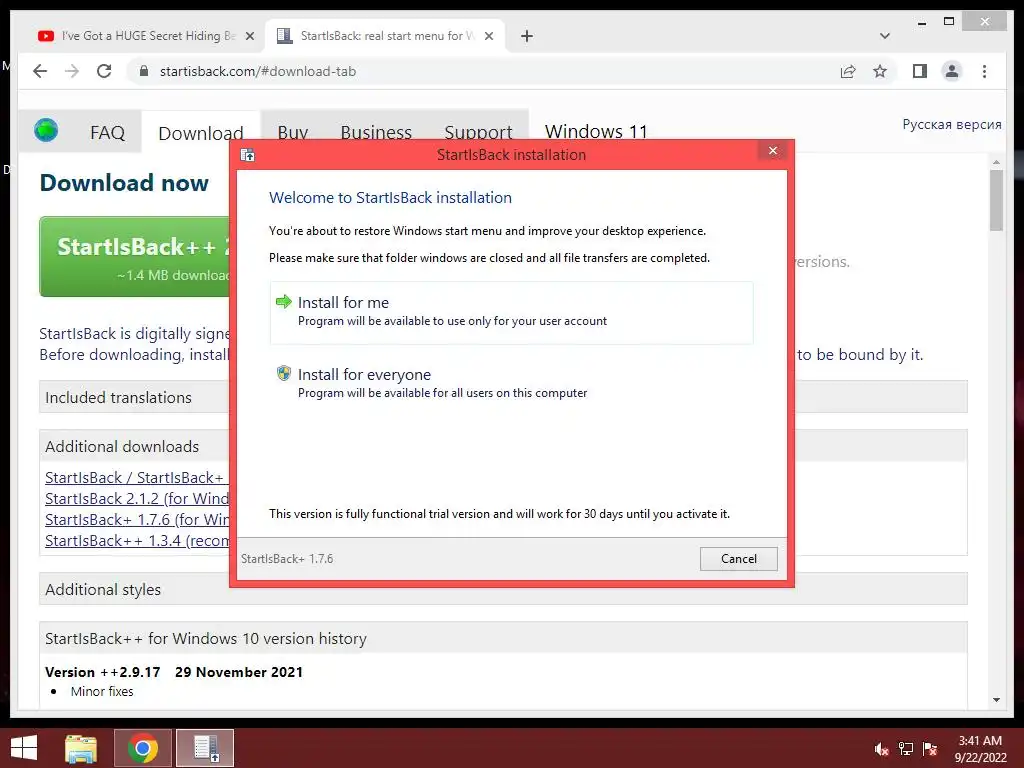Maximize the Chrome window
This screenshot has width=1024, height=768.
(949, 22)
